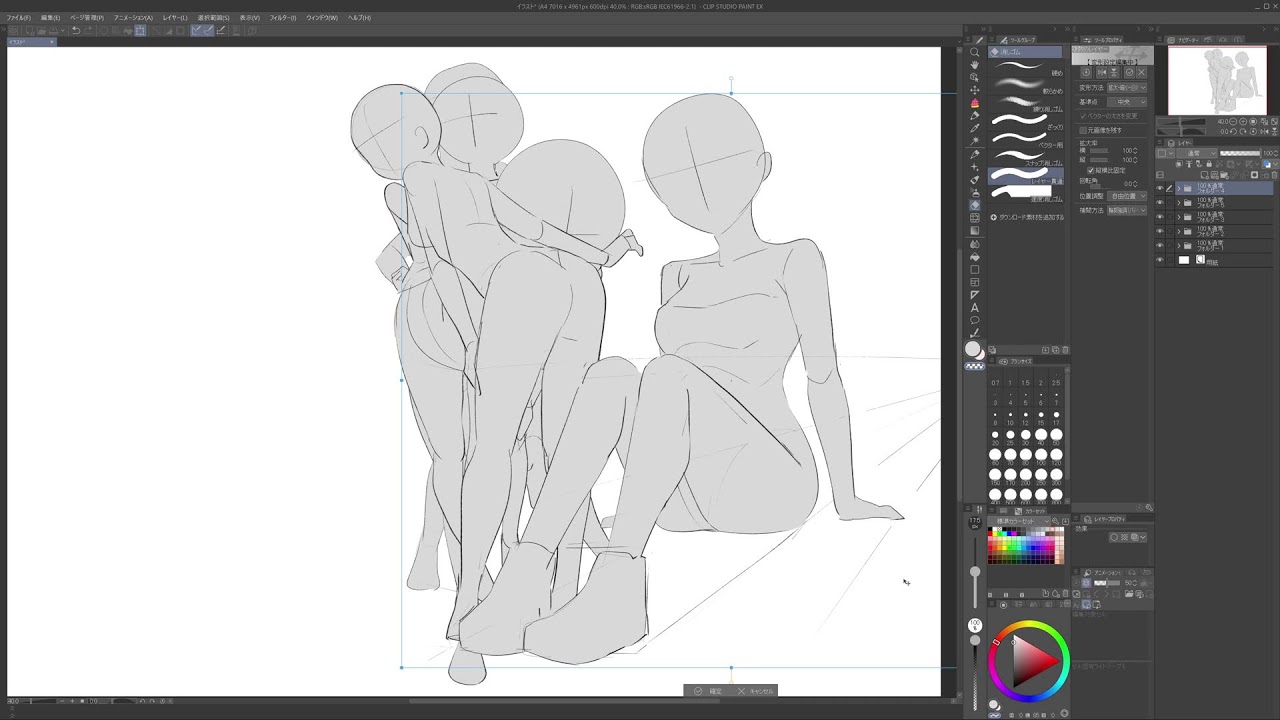The image size is (1280, 720).
Task: Open the レイヤー(L) menu
Action: click(x=175, y=18)
